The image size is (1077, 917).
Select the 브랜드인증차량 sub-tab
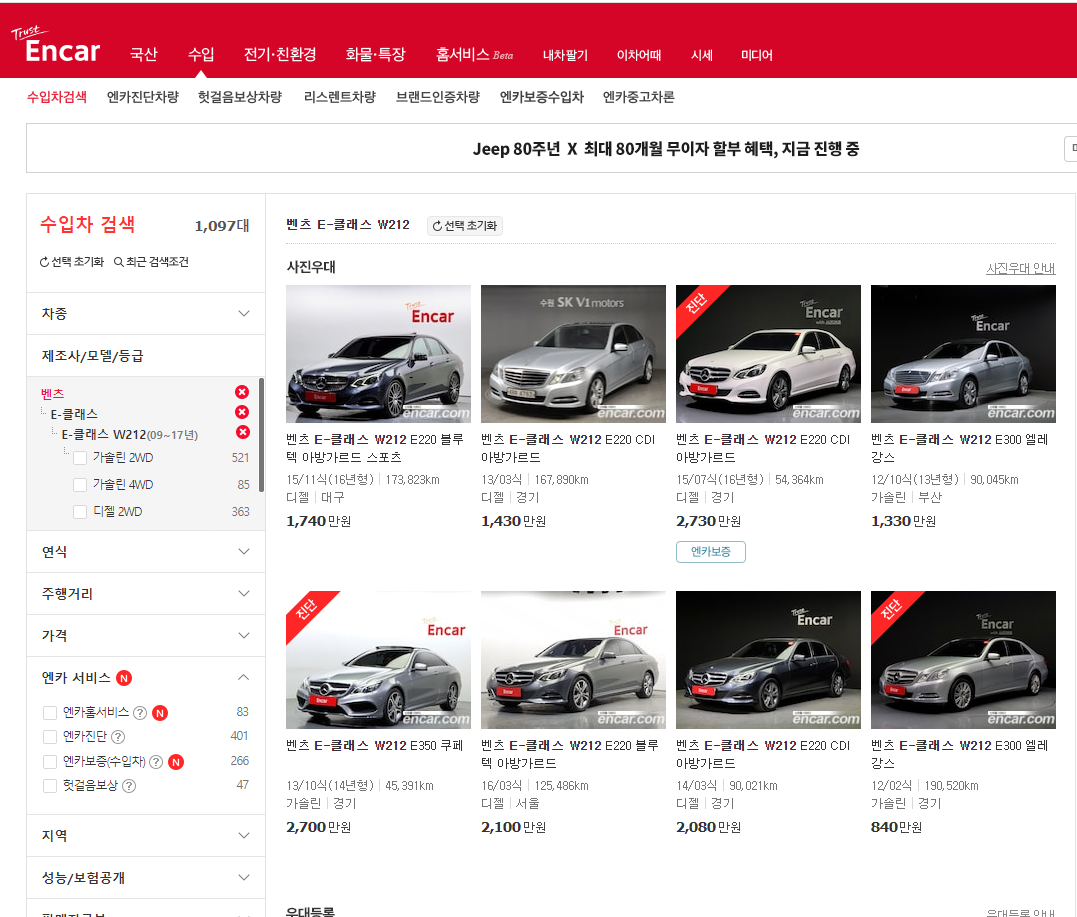[438, 97]
